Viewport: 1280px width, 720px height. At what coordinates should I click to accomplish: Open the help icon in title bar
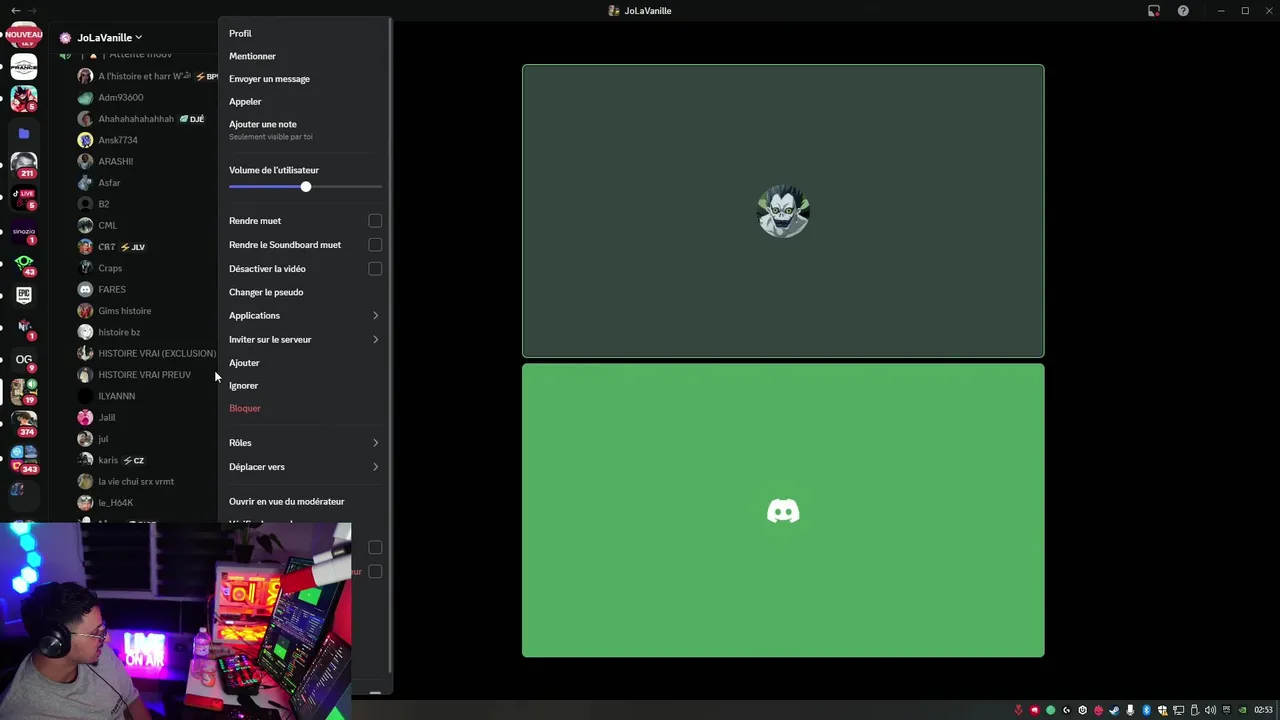click(x=1183, y=11)
